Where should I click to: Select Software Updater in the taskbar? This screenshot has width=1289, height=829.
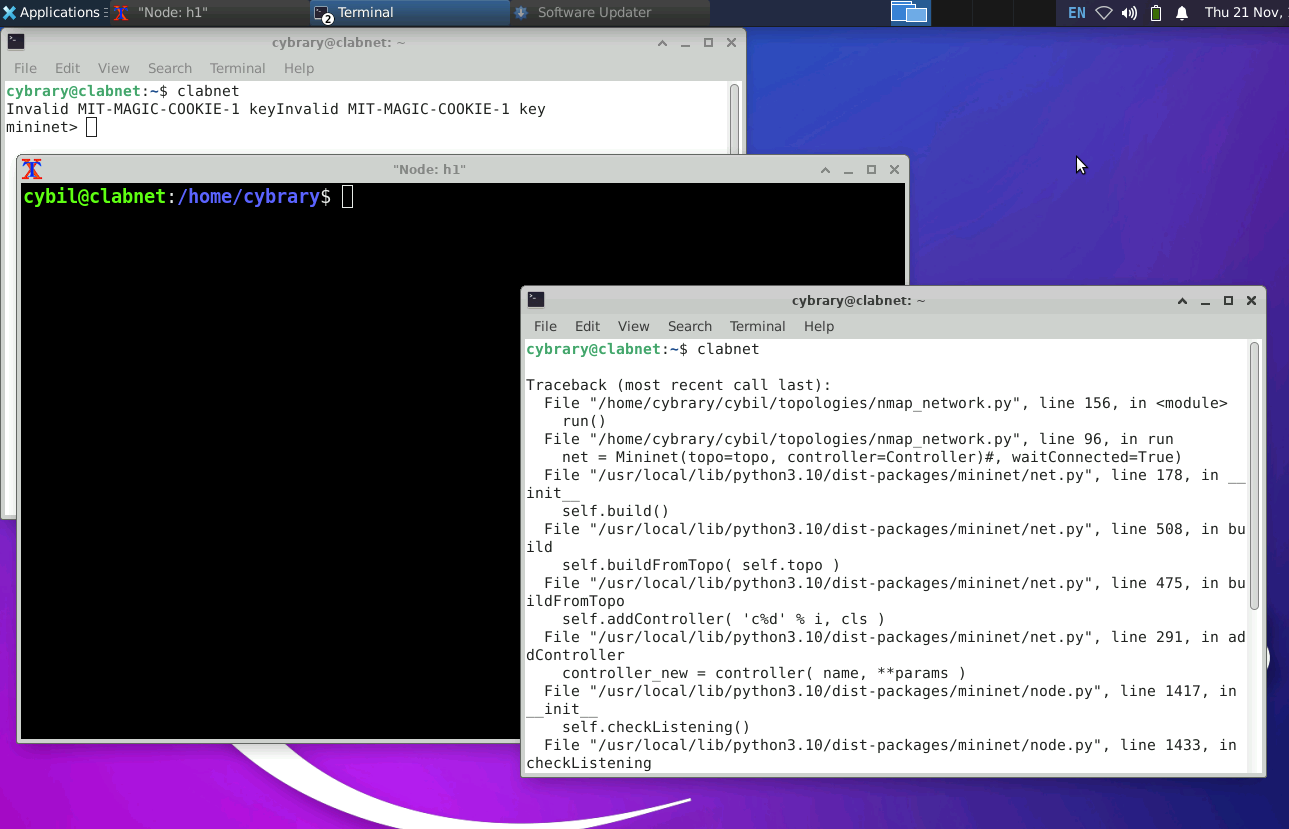[x=593, y=13]
